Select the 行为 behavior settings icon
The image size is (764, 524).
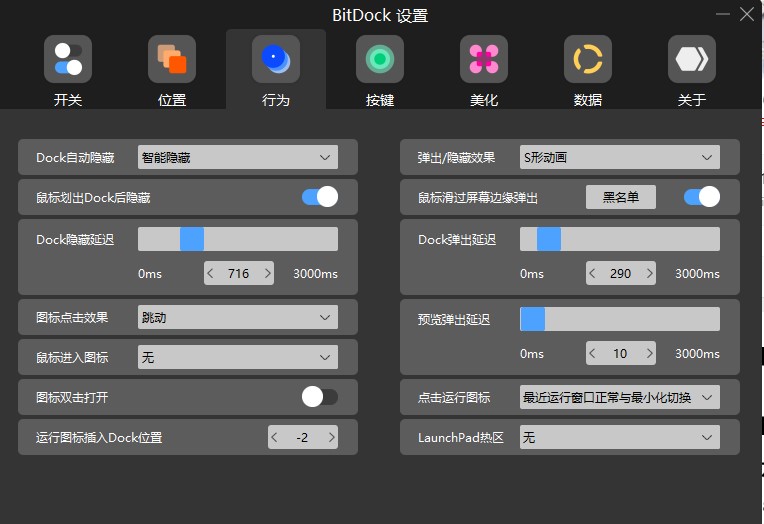276,59
